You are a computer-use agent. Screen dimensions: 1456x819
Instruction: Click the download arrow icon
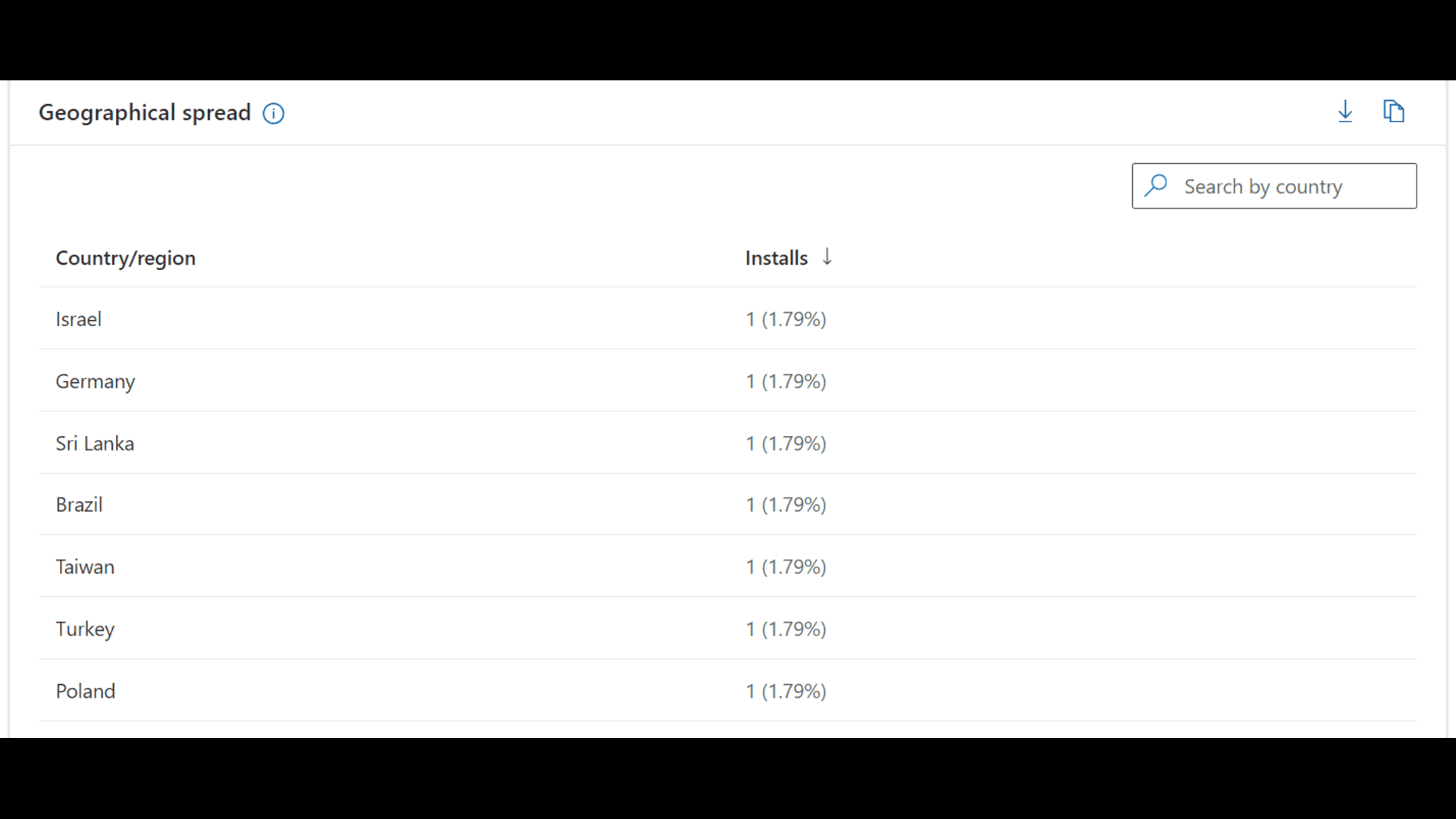(1345, 111)
